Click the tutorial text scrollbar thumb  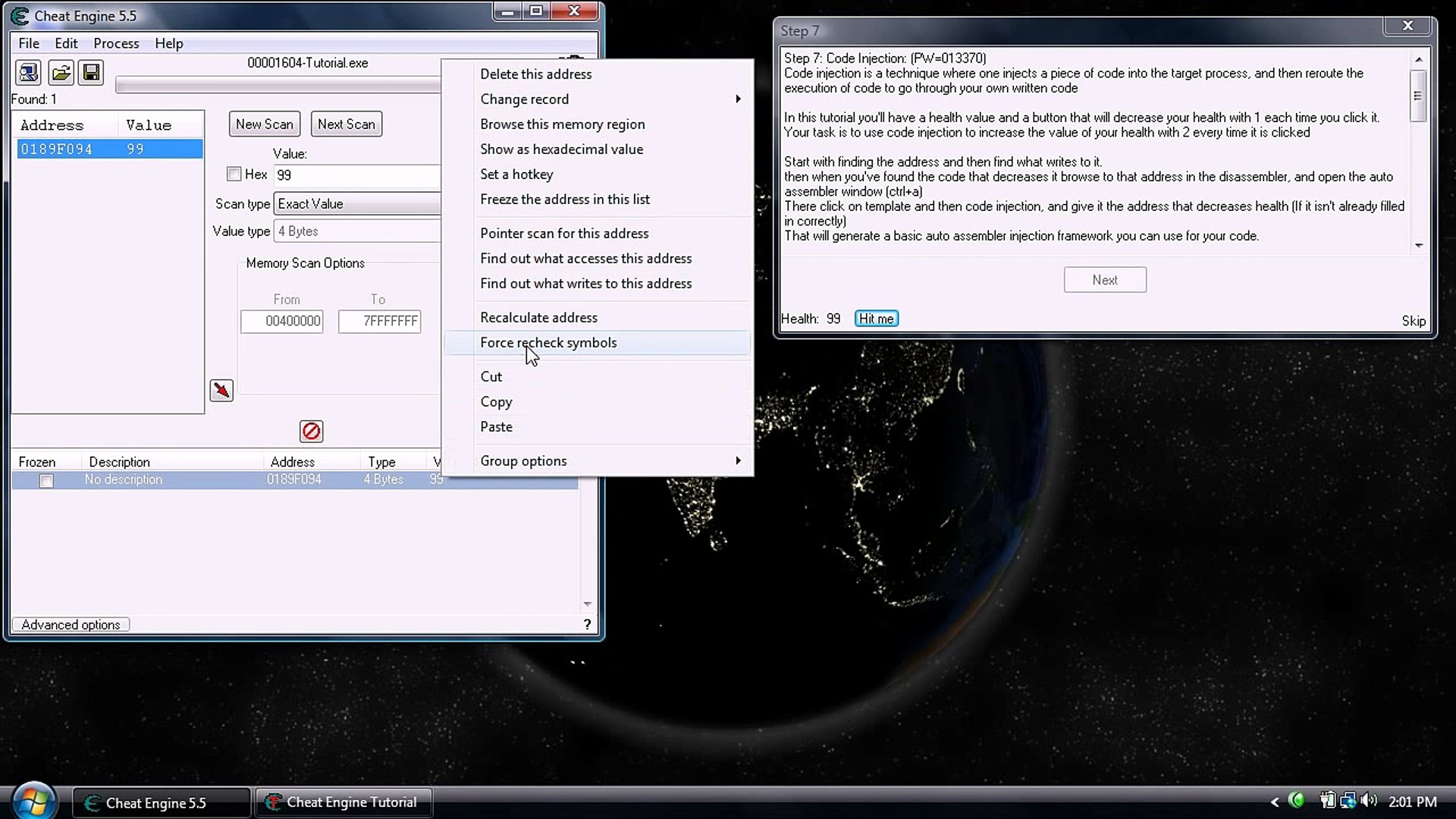(x=1417, y=96)
